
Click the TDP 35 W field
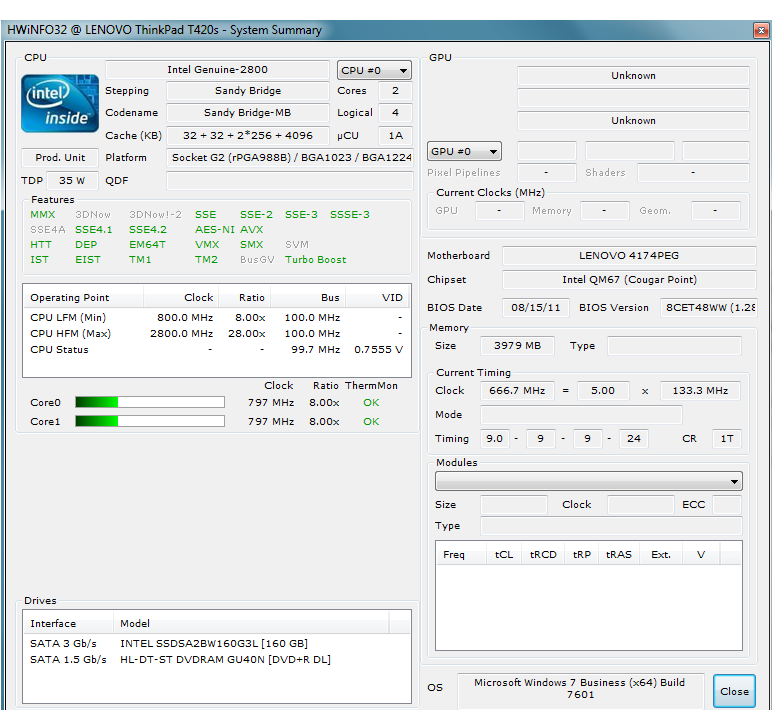click(72, 181)
